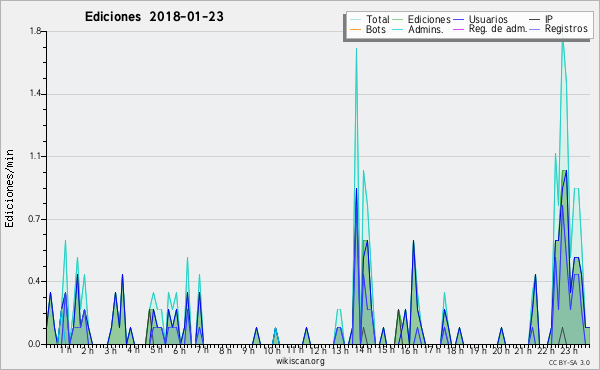600x370 pixels.
Task: Click the '14 h' x-axis label
Action: [362, 350]
